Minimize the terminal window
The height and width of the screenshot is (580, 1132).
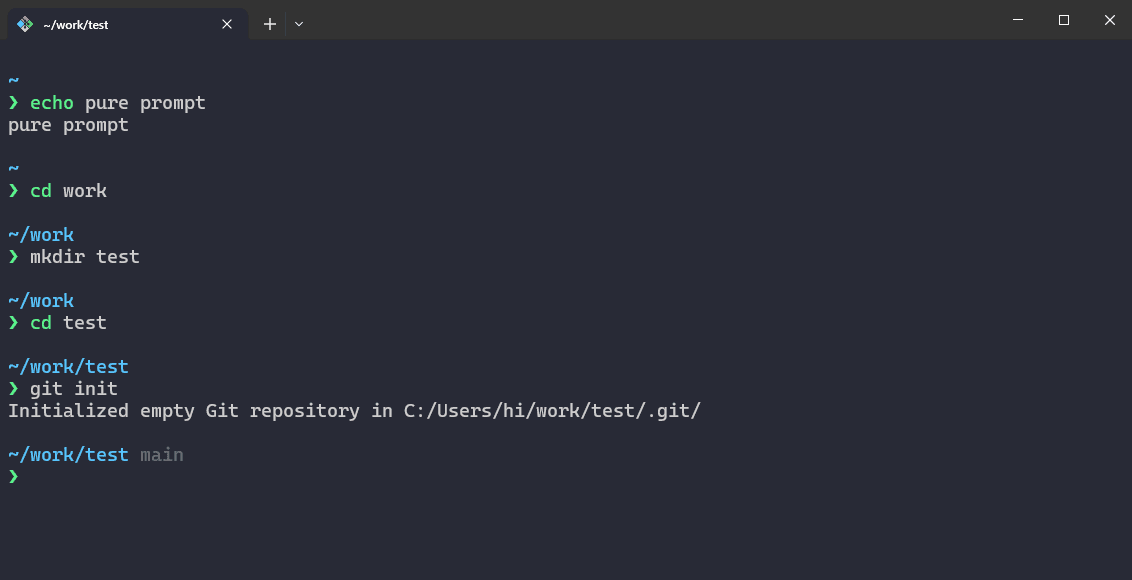(1017, 20)
